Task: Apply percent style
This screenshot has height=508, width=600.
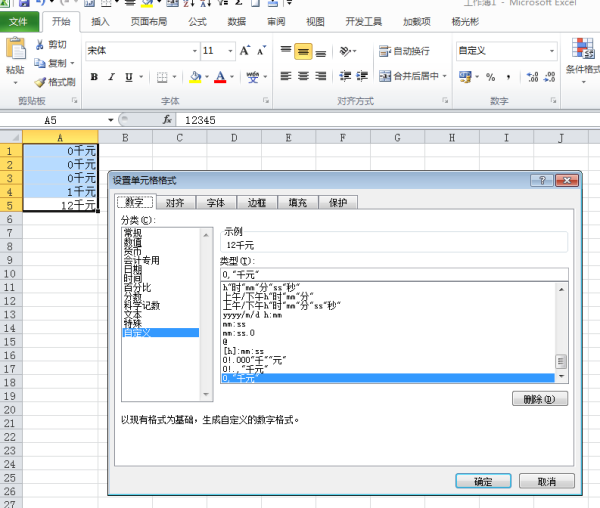Action: pyautogui.click(x=491, y=77)
